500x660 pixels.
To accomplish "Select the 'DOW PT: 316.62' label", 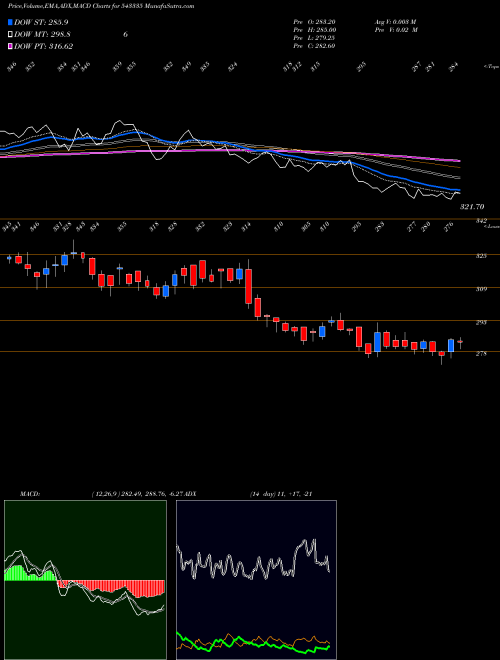I will tap(43, 46).
